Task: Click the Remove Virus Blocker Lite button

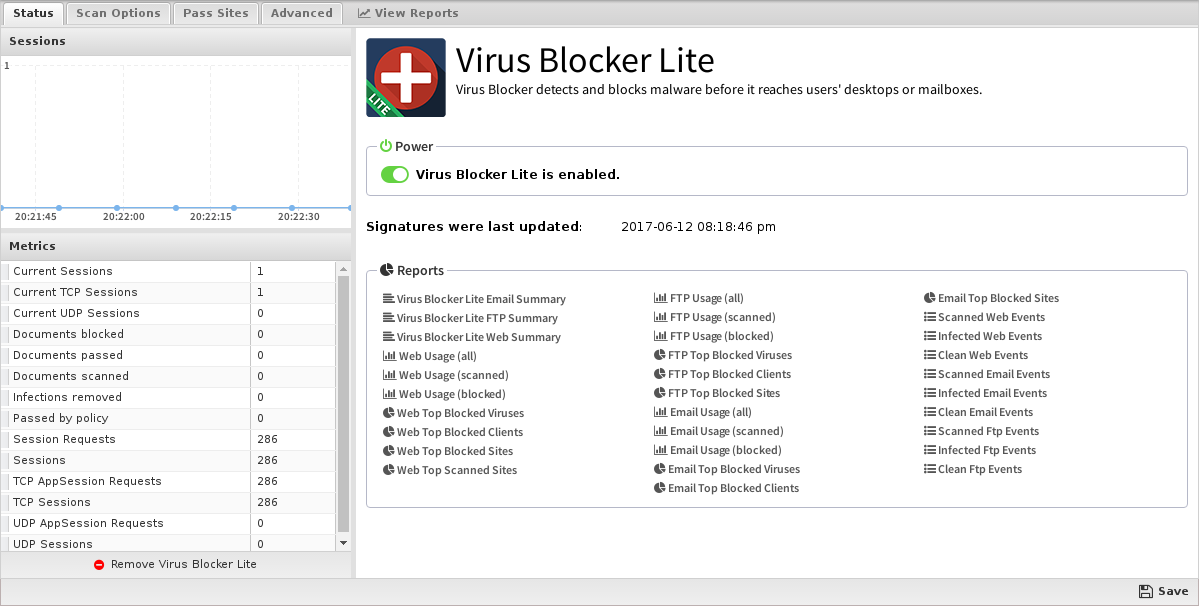Action: [175, 565]
